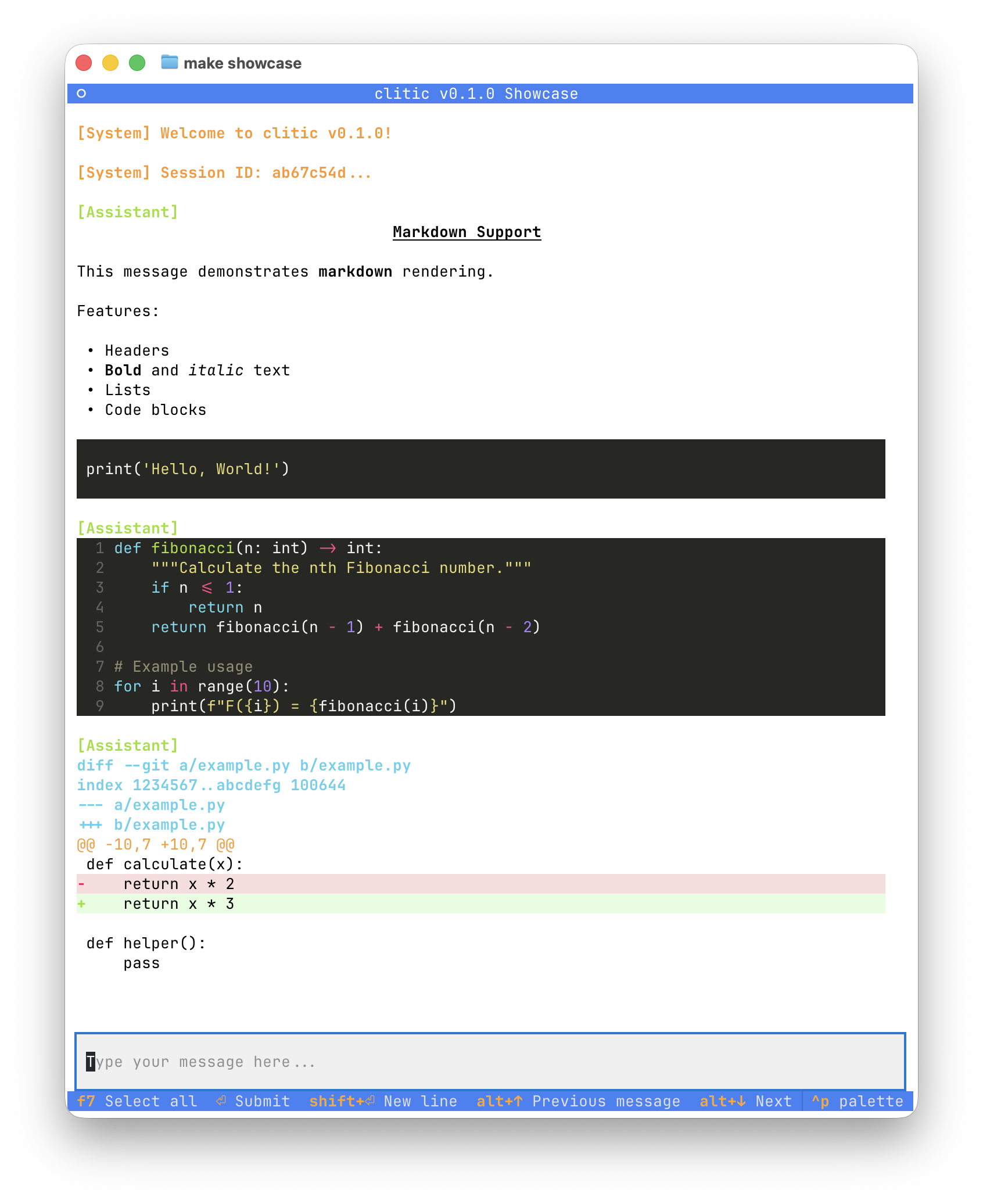The height and width of the screenshot is (1204, 983).
Task: Click the def helper(): line
Action: point(146,943)
